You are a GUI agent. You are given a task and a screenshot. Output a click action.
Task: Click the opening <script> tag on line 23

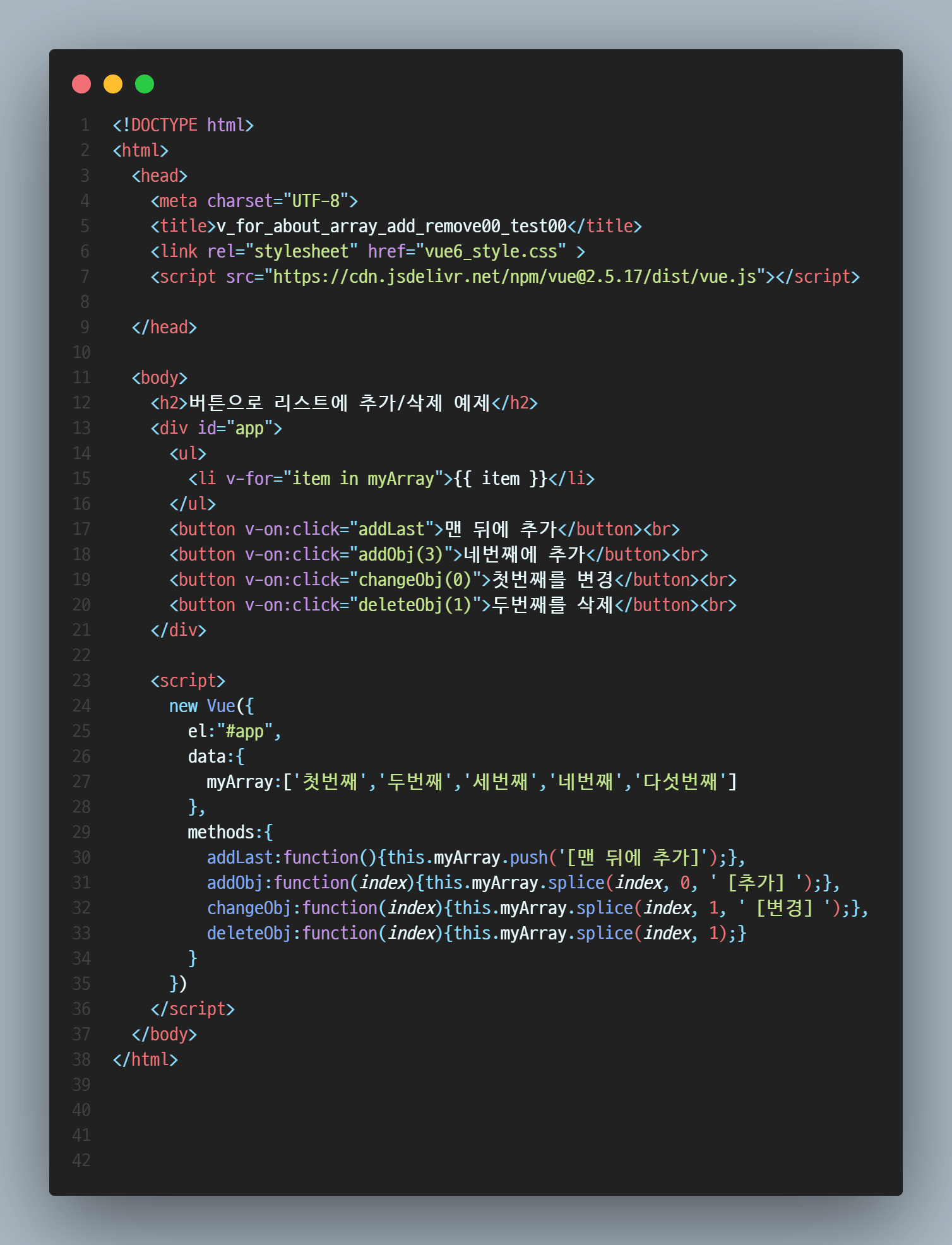[188, 681]
